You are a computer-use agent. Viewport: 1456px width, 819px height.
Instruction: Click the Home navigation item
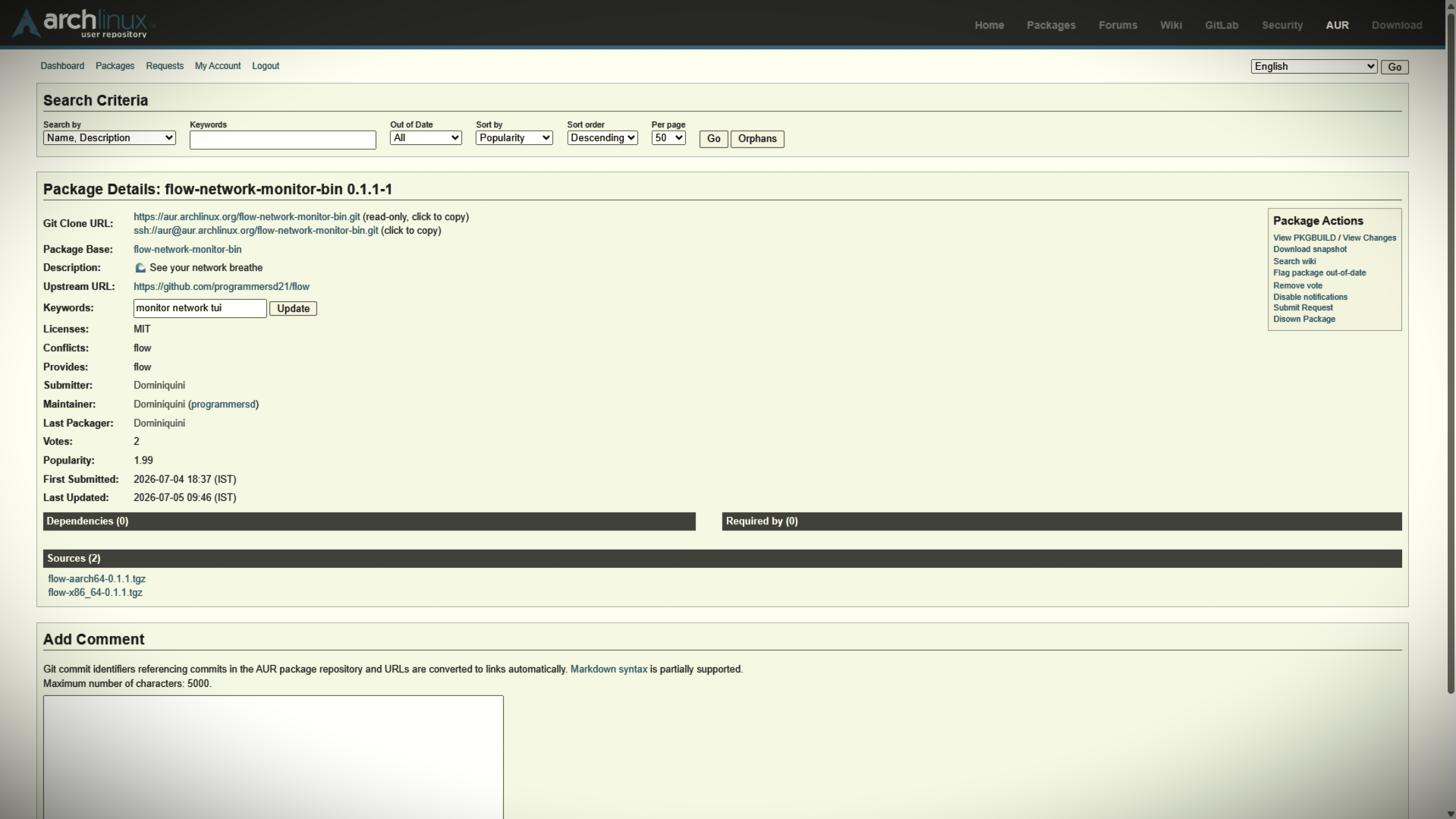[989, 25]
